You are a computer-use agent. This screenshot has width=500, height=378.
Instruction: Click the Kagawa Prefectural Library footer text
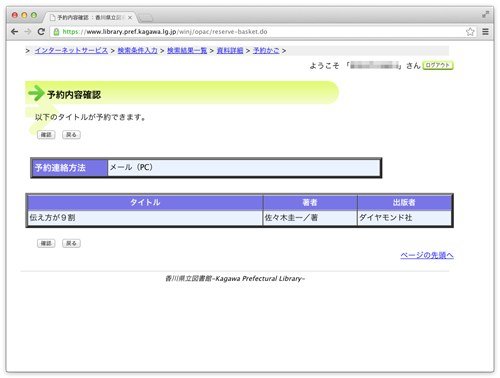[235, 279]
